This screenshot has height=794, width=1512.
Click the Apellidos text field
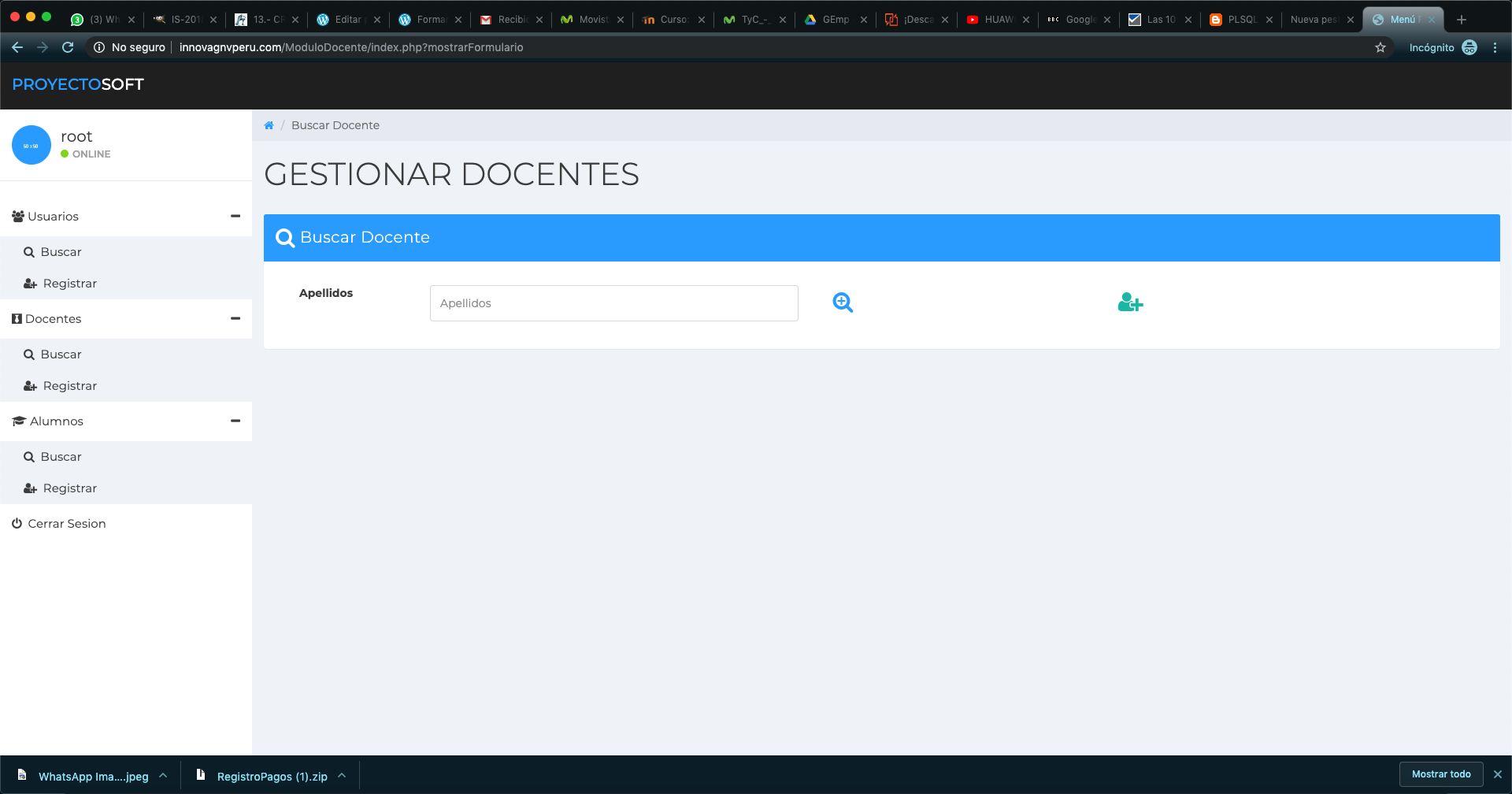pyautogui.click(x=613, y=303)
